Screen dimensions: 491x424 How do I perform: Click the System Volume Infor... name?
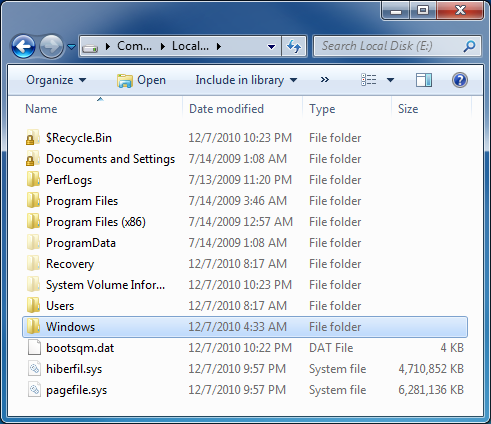click(x=105, y=285)
